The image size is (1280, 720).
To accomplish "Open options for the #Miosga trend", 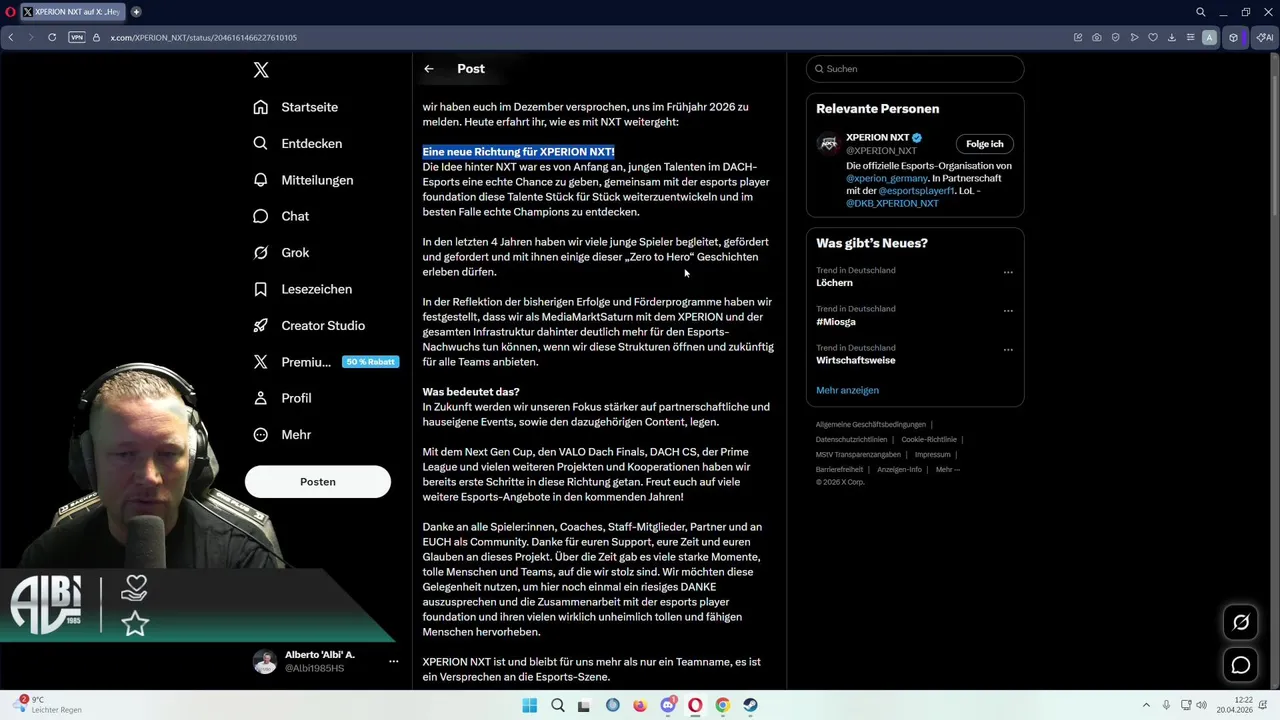I will tap(1008, 311).
